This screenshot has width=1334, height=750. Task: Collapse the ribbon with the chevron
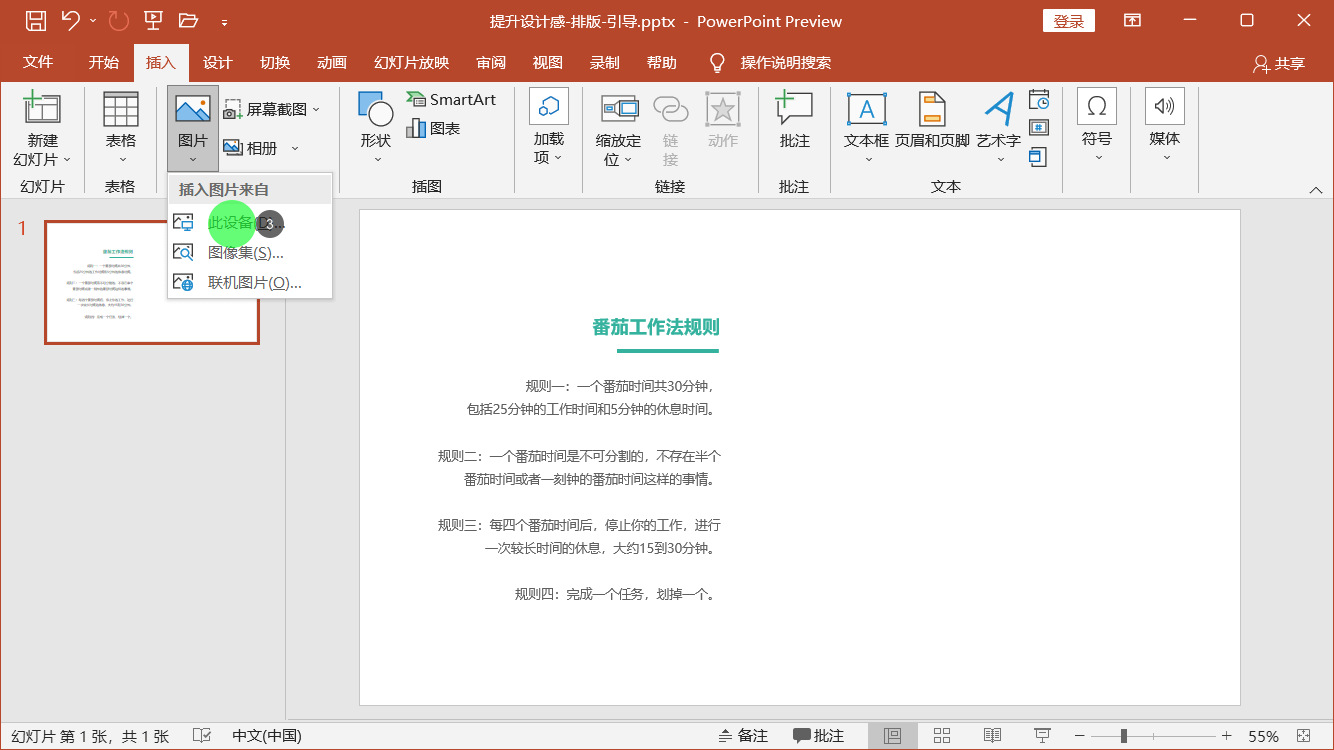tap(1315, 189)
